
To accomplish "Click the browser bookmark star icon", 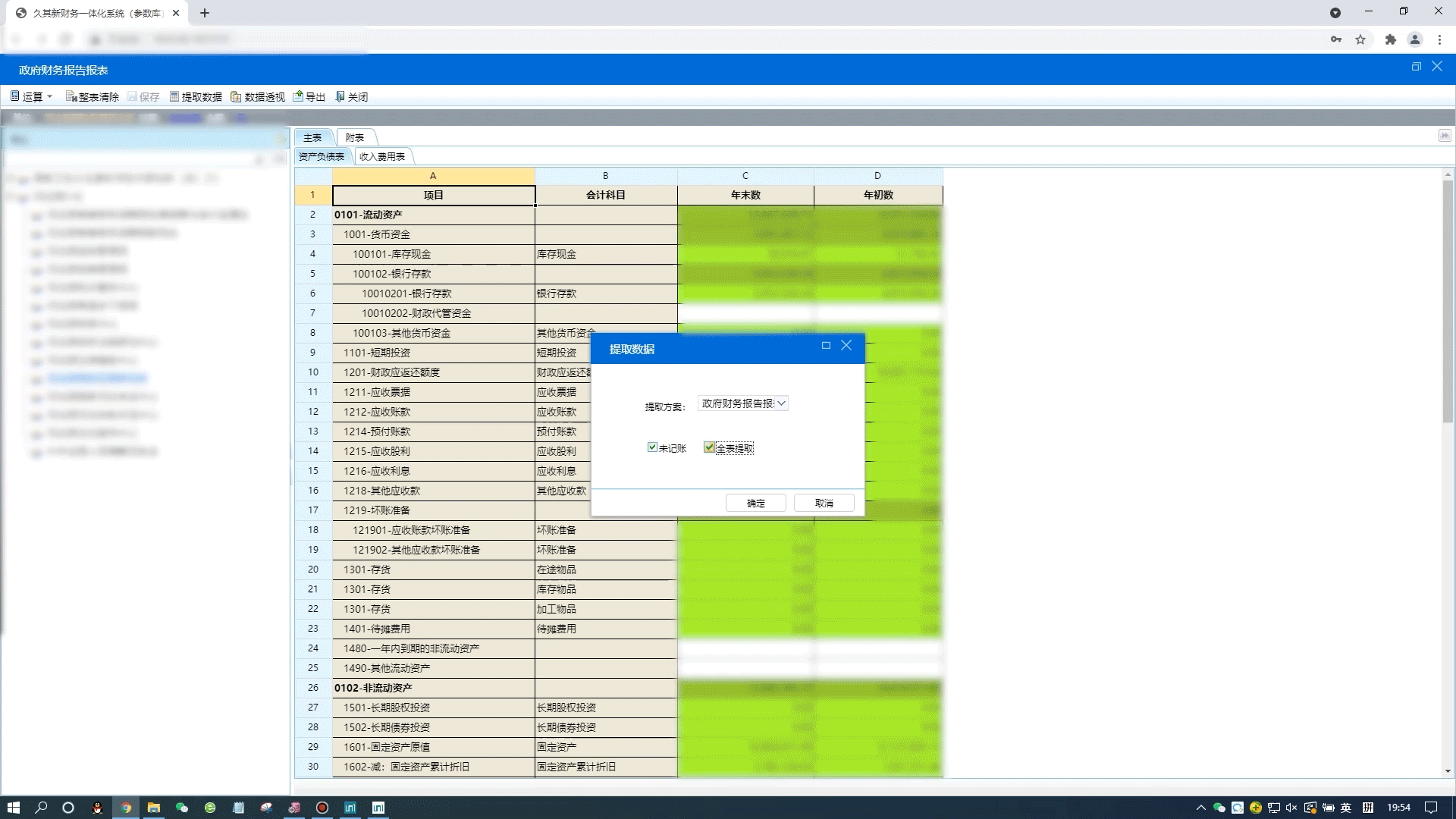I will (1360, 39).
